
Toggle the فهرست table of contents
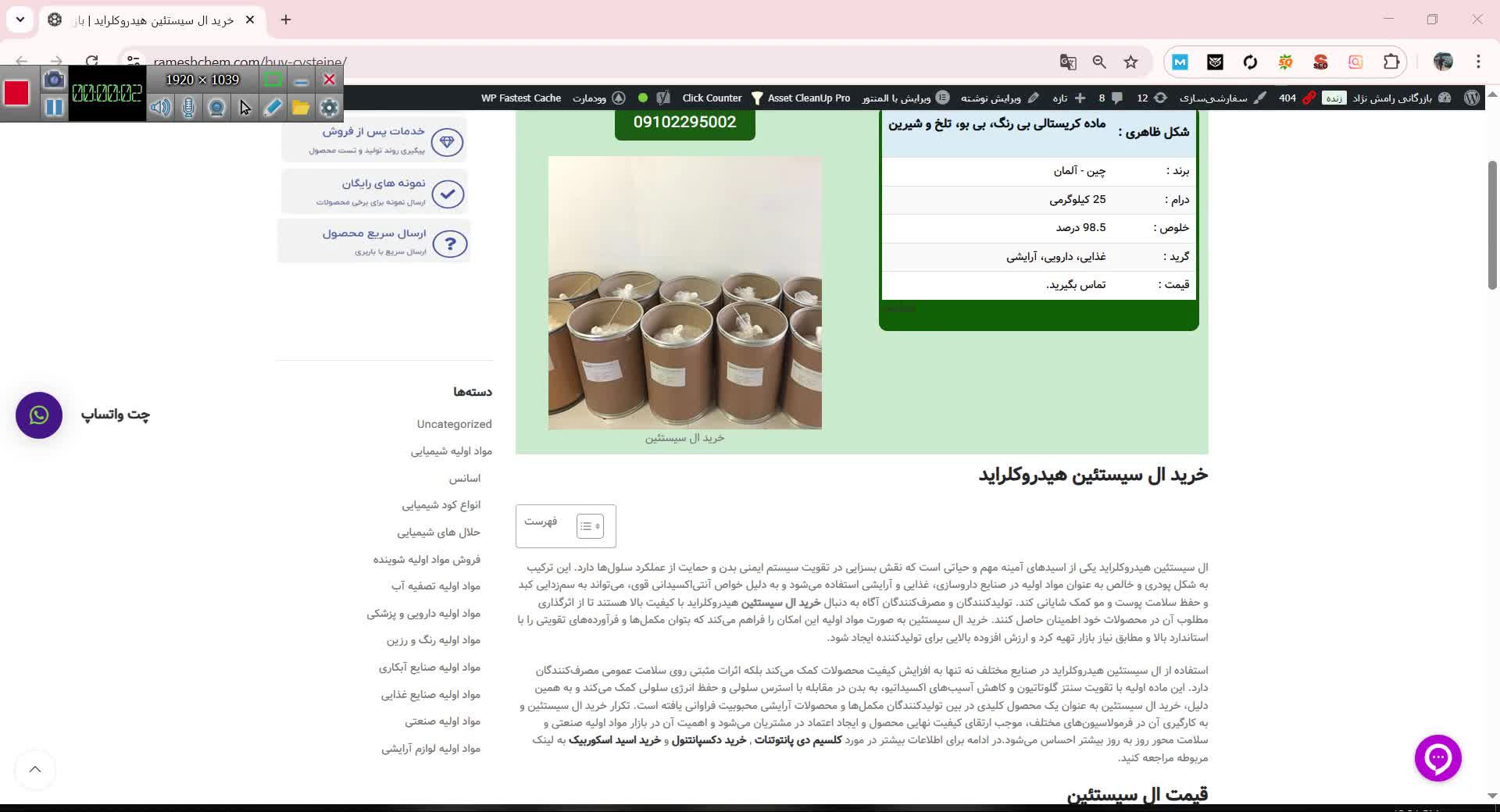590,526
